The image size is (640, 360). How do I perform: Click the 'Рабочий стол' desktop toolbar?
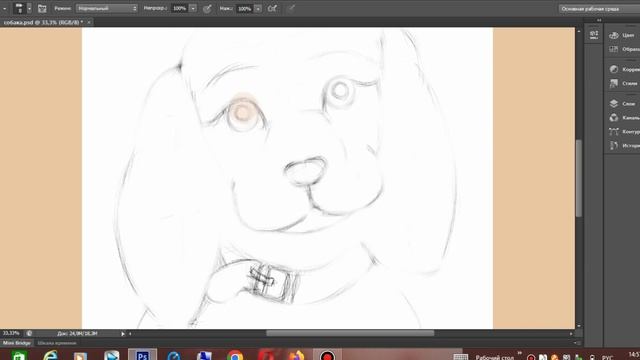(494, 357)
